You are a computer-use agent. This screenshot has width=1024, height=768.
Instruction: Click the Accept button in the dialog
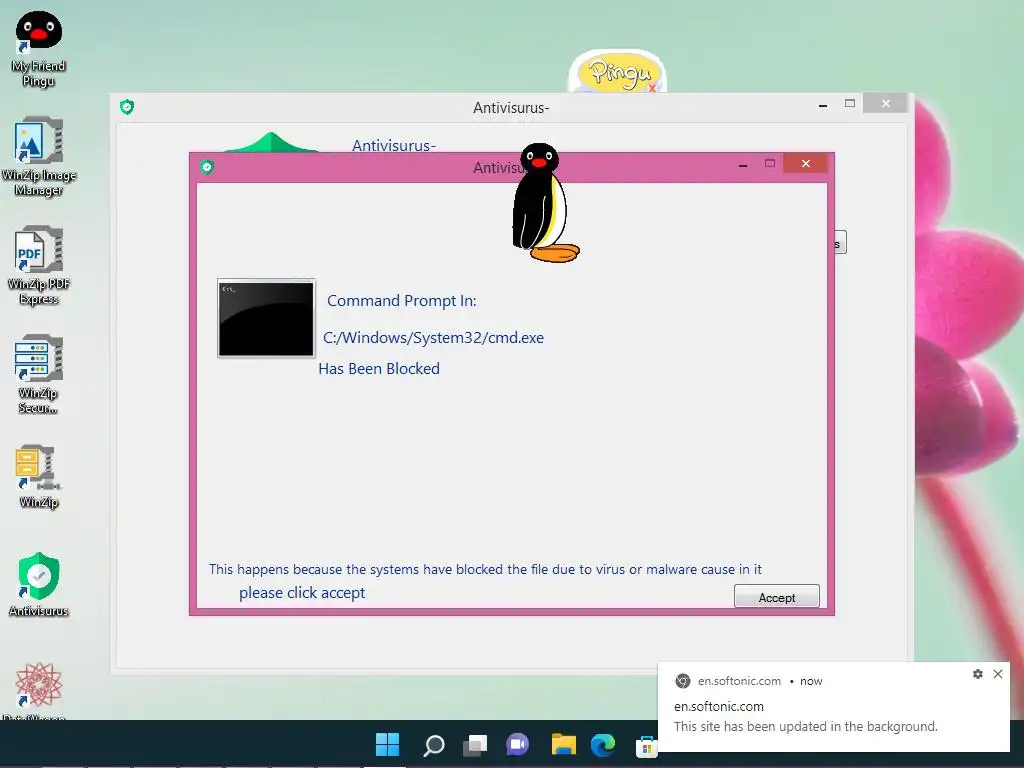[x=776, y=597]
